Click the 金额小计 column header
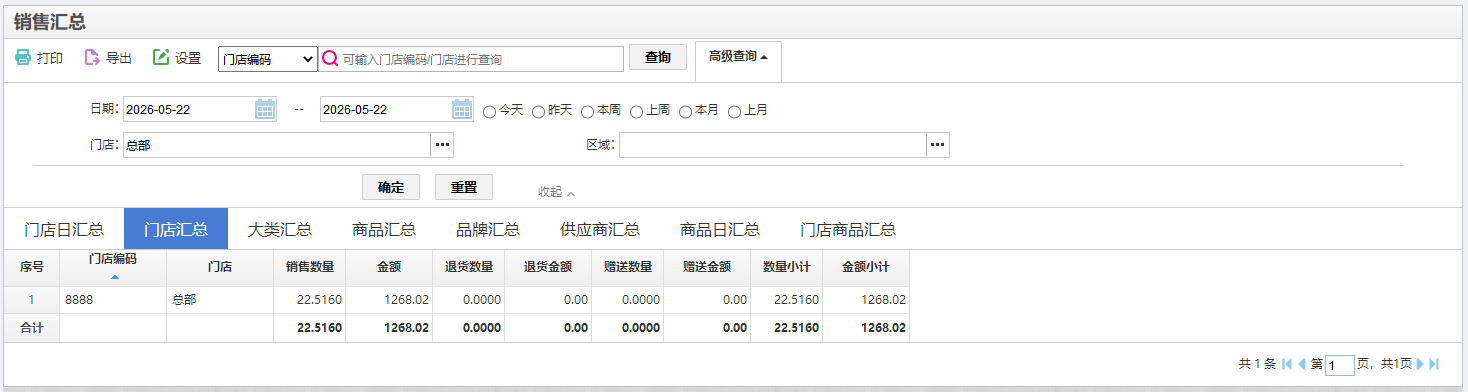1468x392 pixels. click(866, 267)
